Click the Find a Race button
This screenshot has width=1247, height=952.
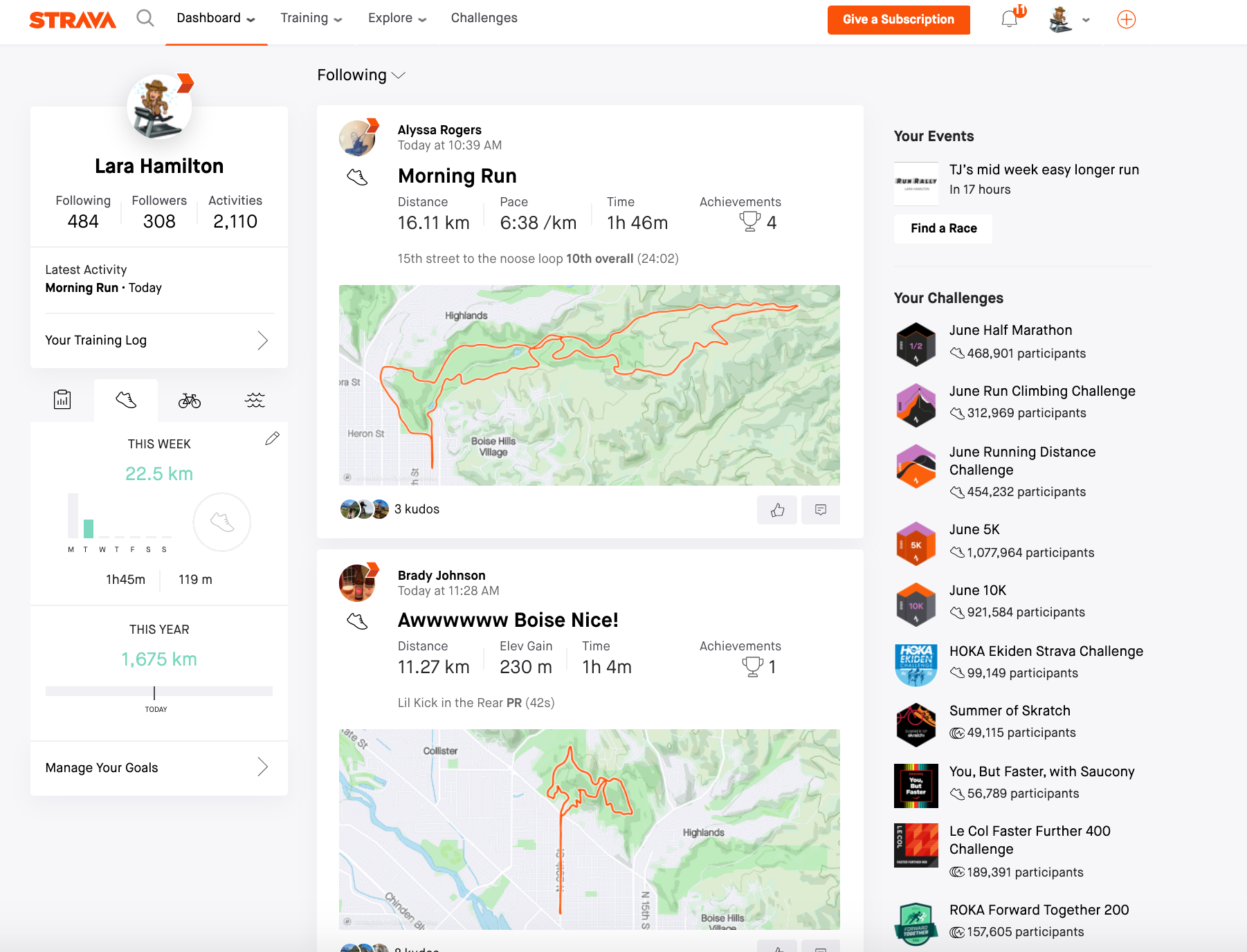(x=943, y=228)
